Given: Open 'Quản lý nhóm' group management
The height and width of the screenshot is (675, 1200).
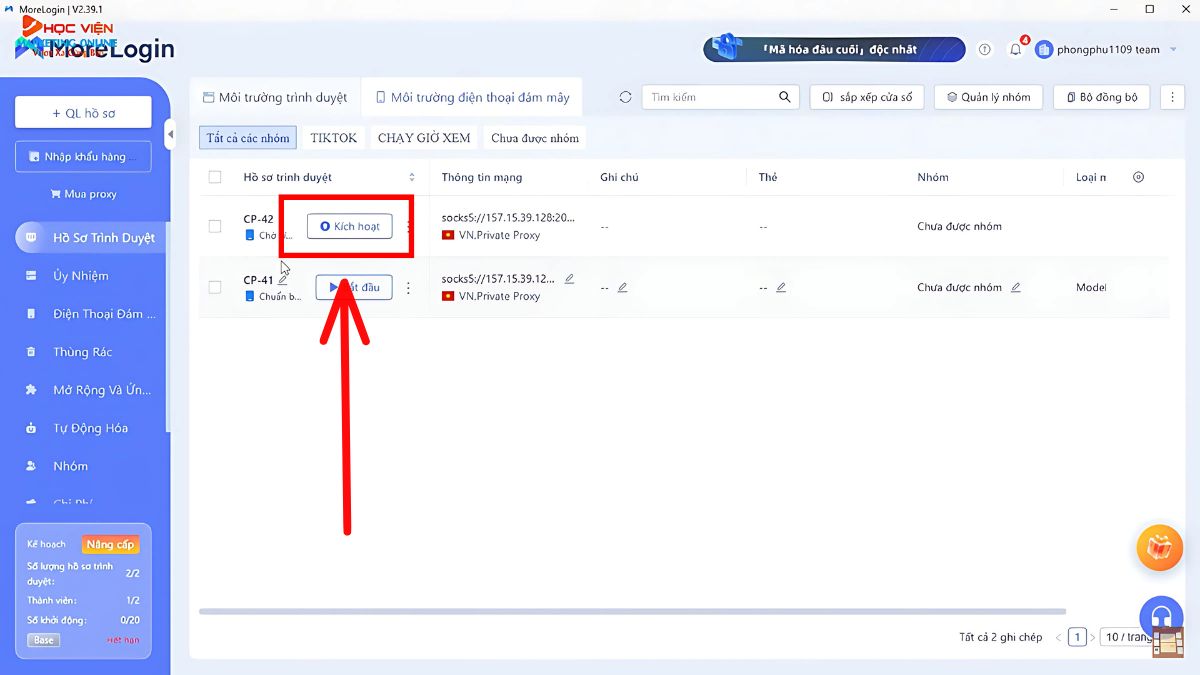Looking at the screenshot, I should tap(989, 97).
